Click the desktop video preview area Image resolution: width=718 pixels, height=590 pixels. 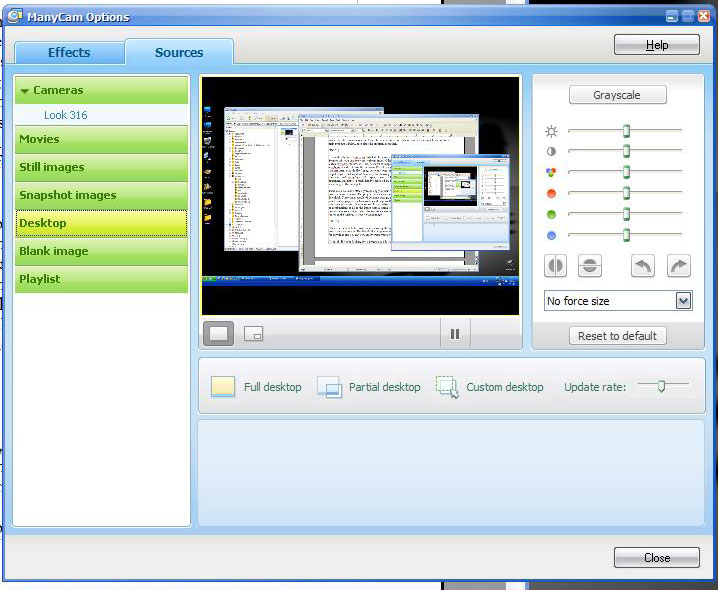coord(360,195)
